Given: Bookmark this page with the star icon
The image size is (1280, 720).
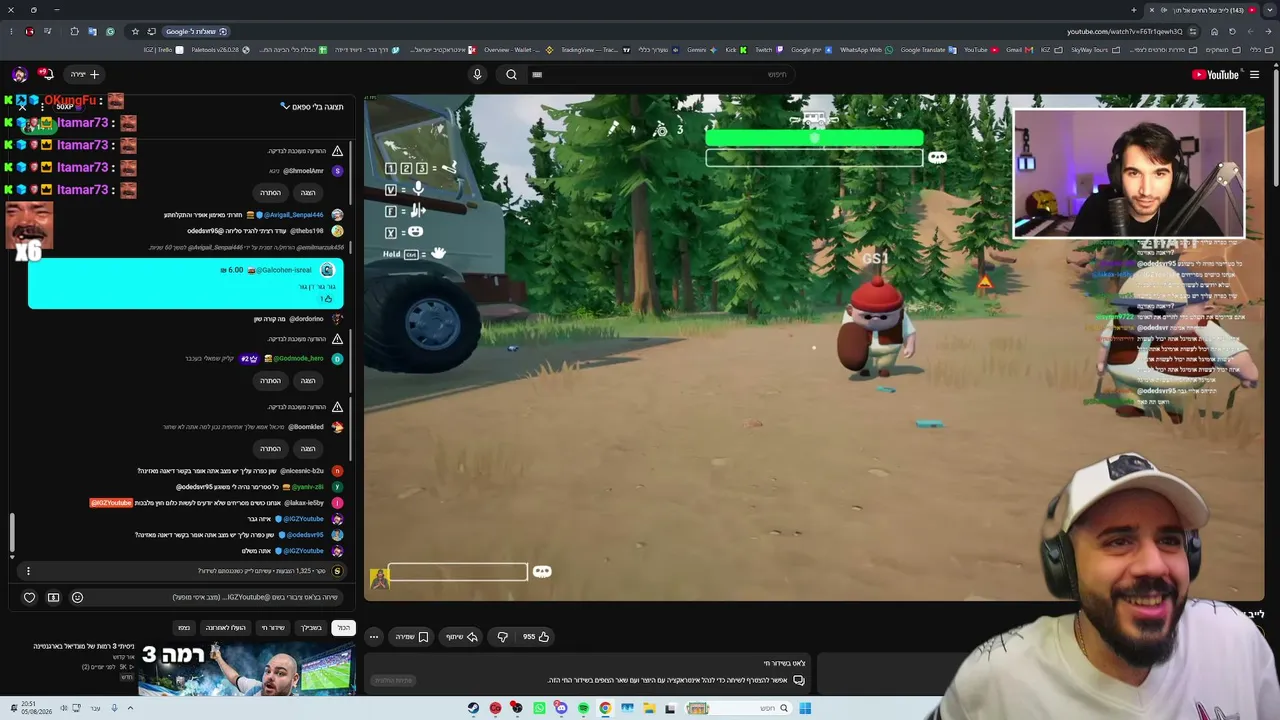Looking at the screenshot, I should (135, 31).
